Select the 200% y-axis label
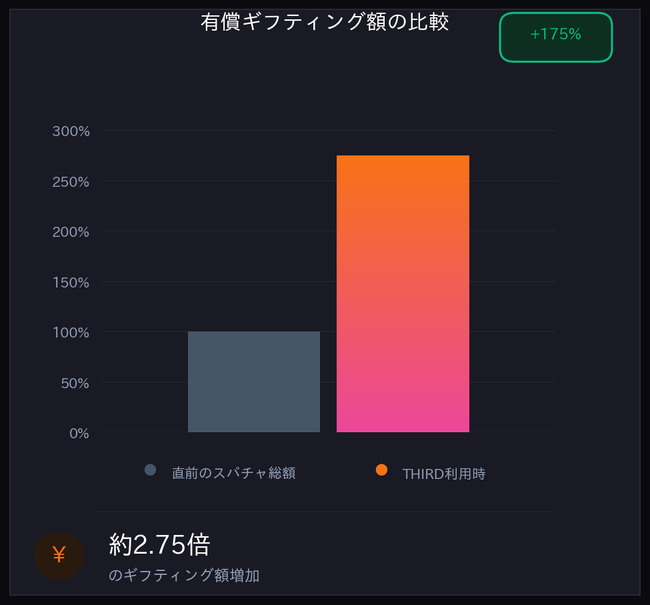Screen dimensions: 650x605 [x=71, y=232]
